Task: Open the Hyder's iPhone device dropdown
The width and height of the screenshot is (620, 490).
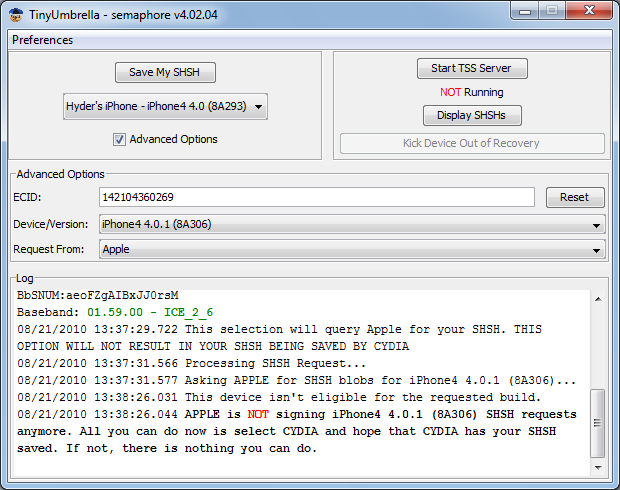Action: pos(165,106)
